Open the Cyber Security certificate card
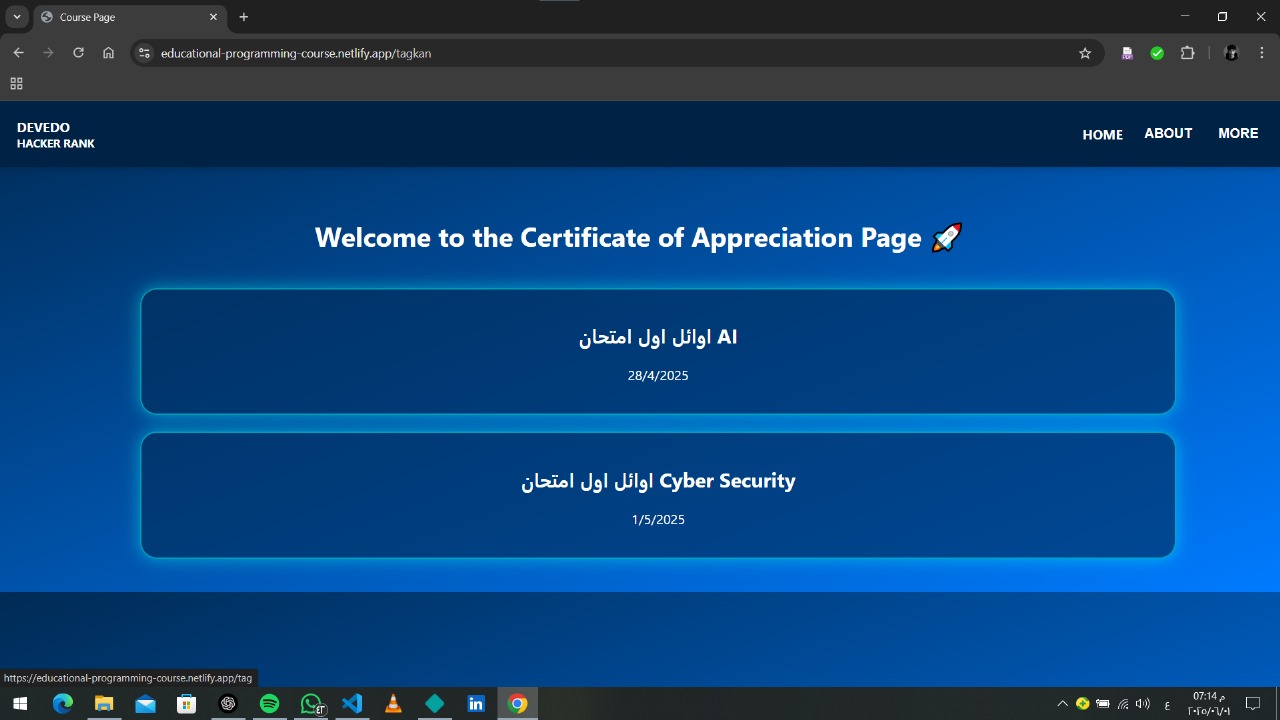Image resolution: width=1280 pixels, height=720 pixels. tap(658, 495)
